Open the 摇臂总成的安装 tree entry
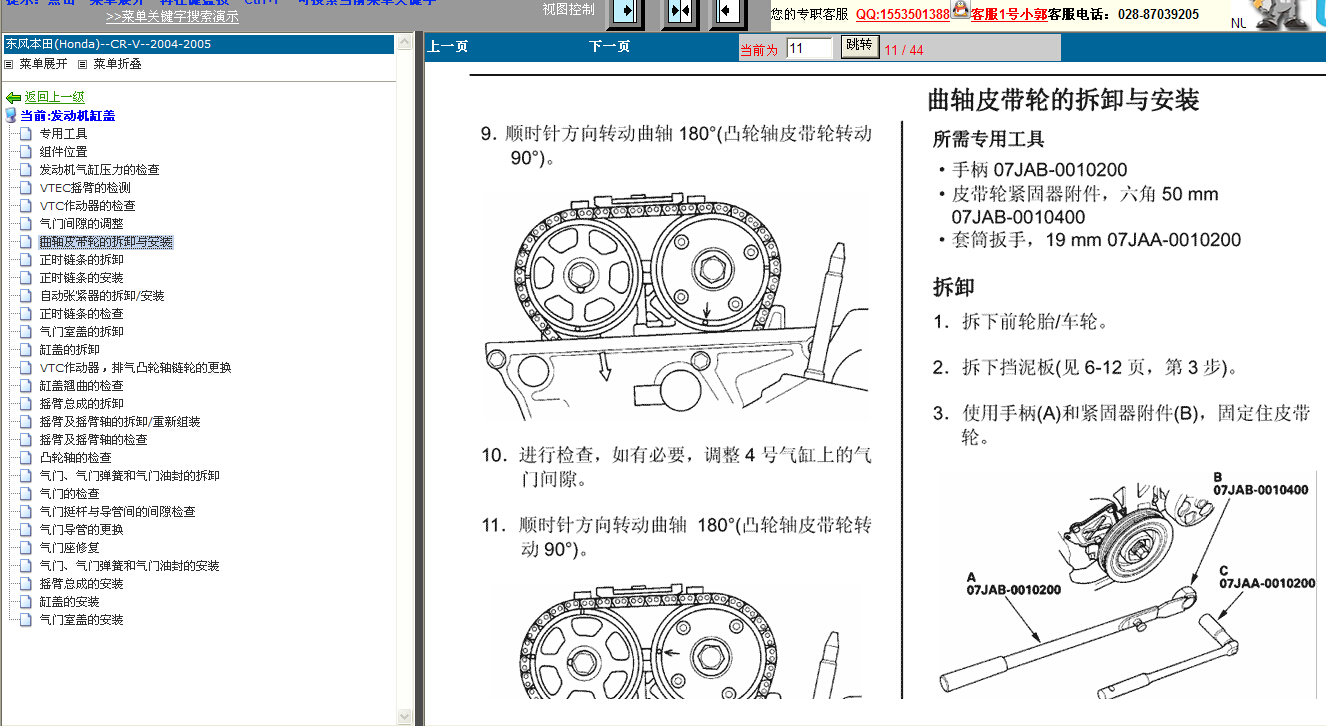Screen dimensions: 1326x726 (81, 584)
